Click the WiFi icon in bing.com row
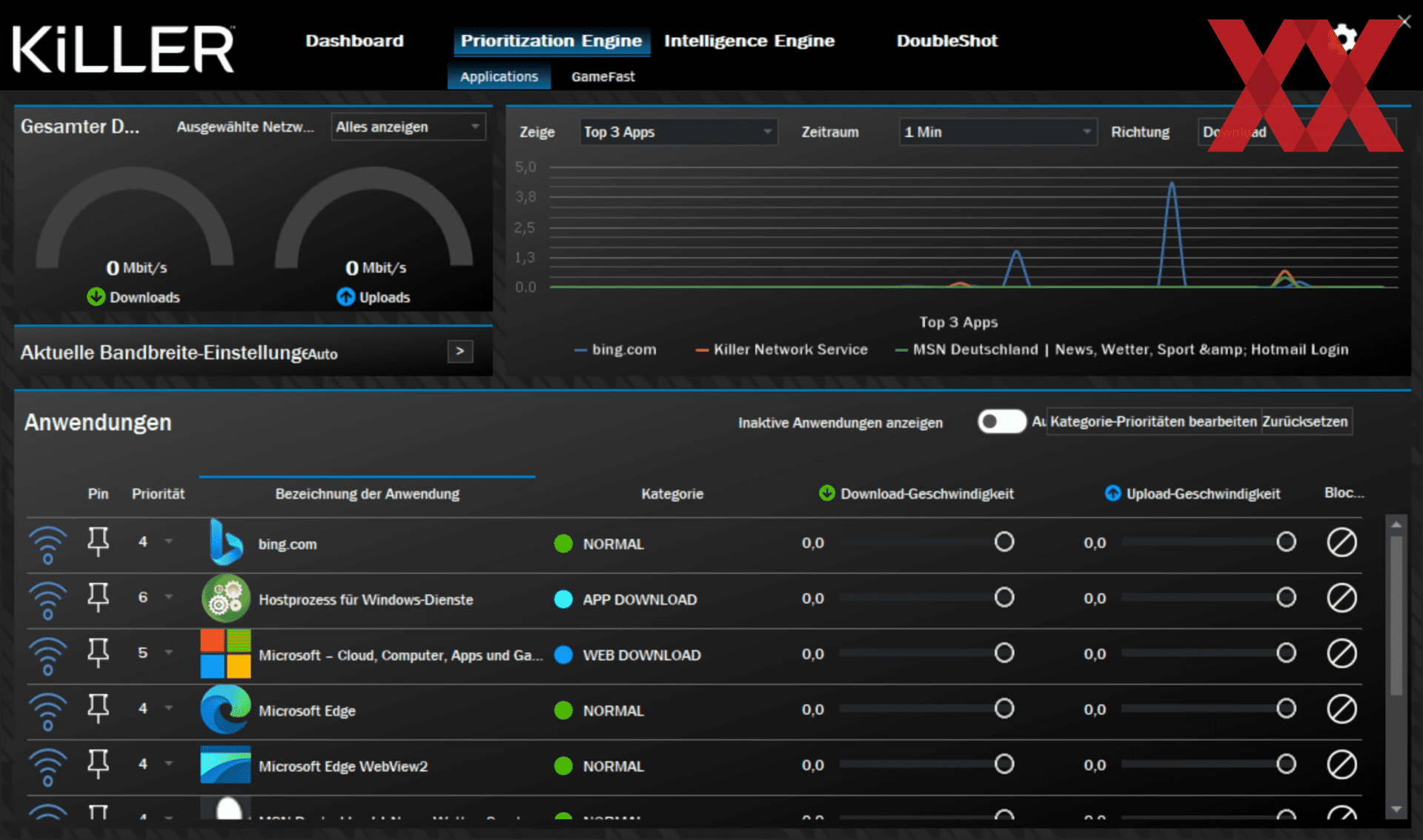This screenshot has height=840, width=1423. tap(47, 544)
